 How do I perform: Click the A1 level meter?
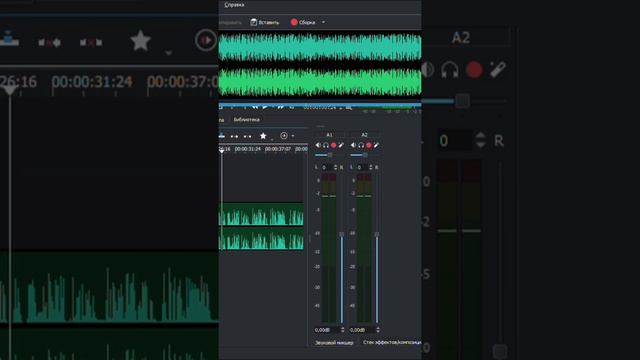click(x=329, y=248)
